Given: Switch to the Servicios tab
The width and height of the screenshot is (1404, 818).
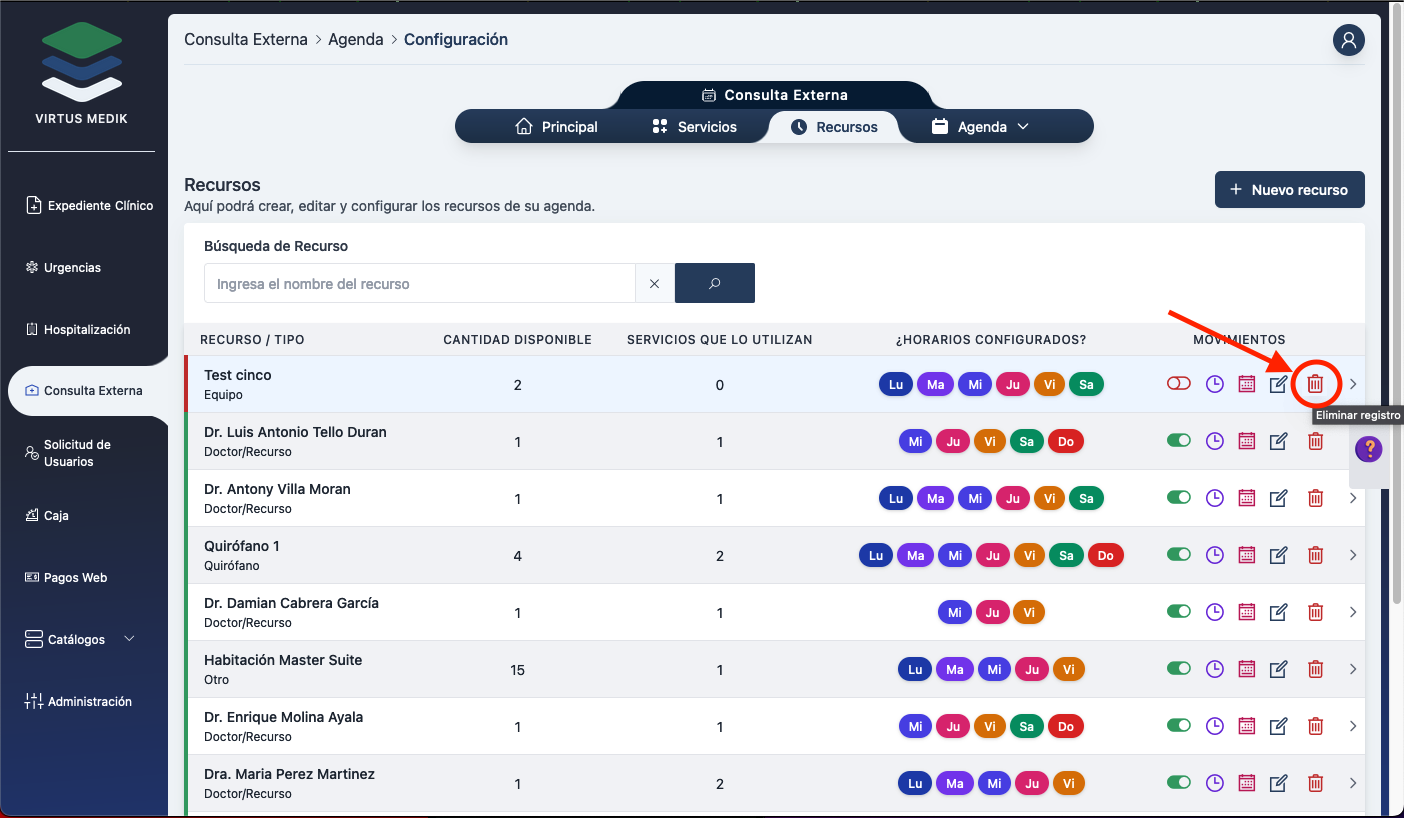Looking at the screenshot, I should tap(695, 127).
